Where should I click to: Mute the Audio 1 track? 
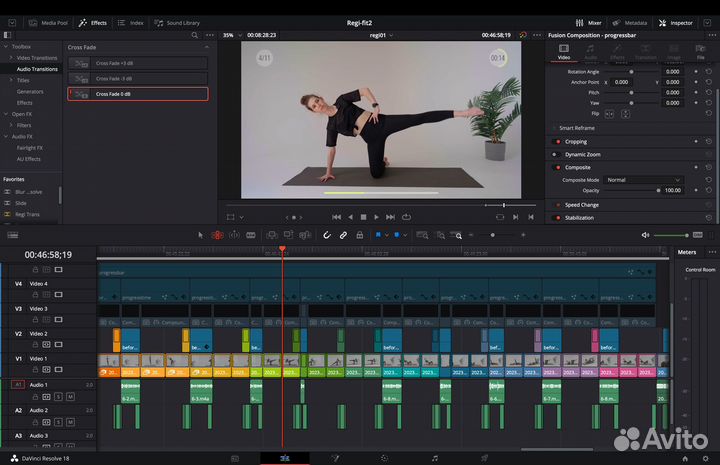tap(70, 396)
